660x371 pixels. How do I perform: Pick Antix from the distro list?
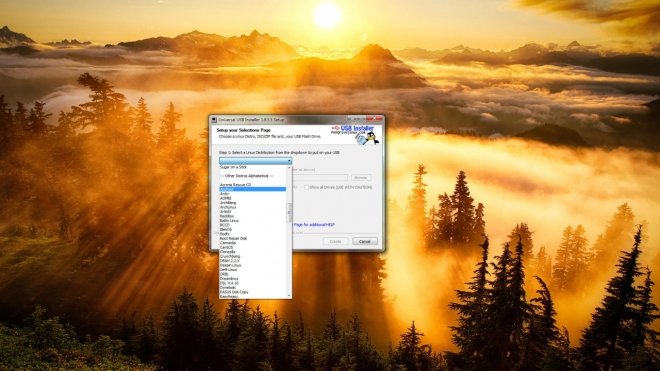pos(224,194)
